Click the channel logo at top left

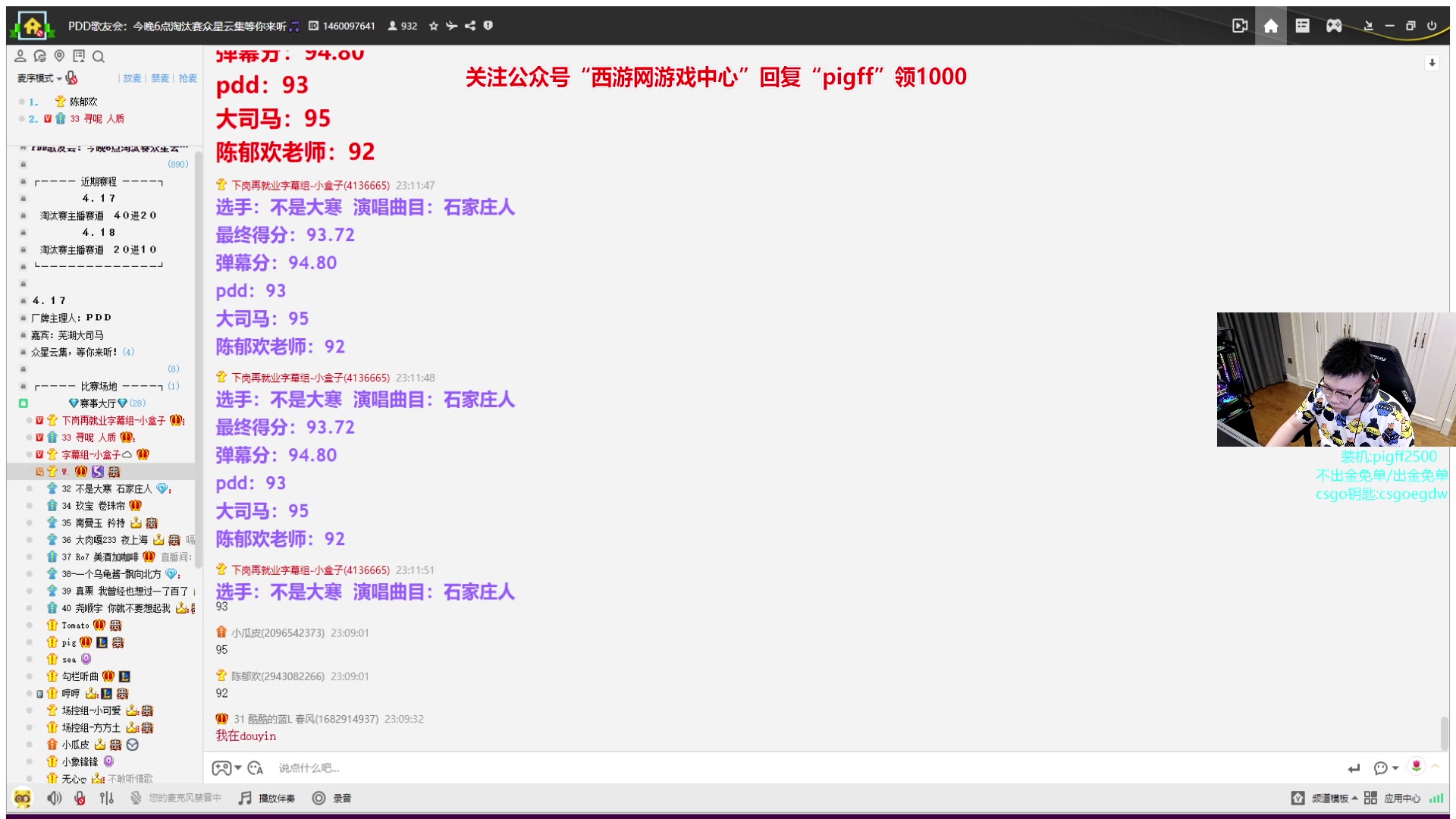[x=32, y=26]
